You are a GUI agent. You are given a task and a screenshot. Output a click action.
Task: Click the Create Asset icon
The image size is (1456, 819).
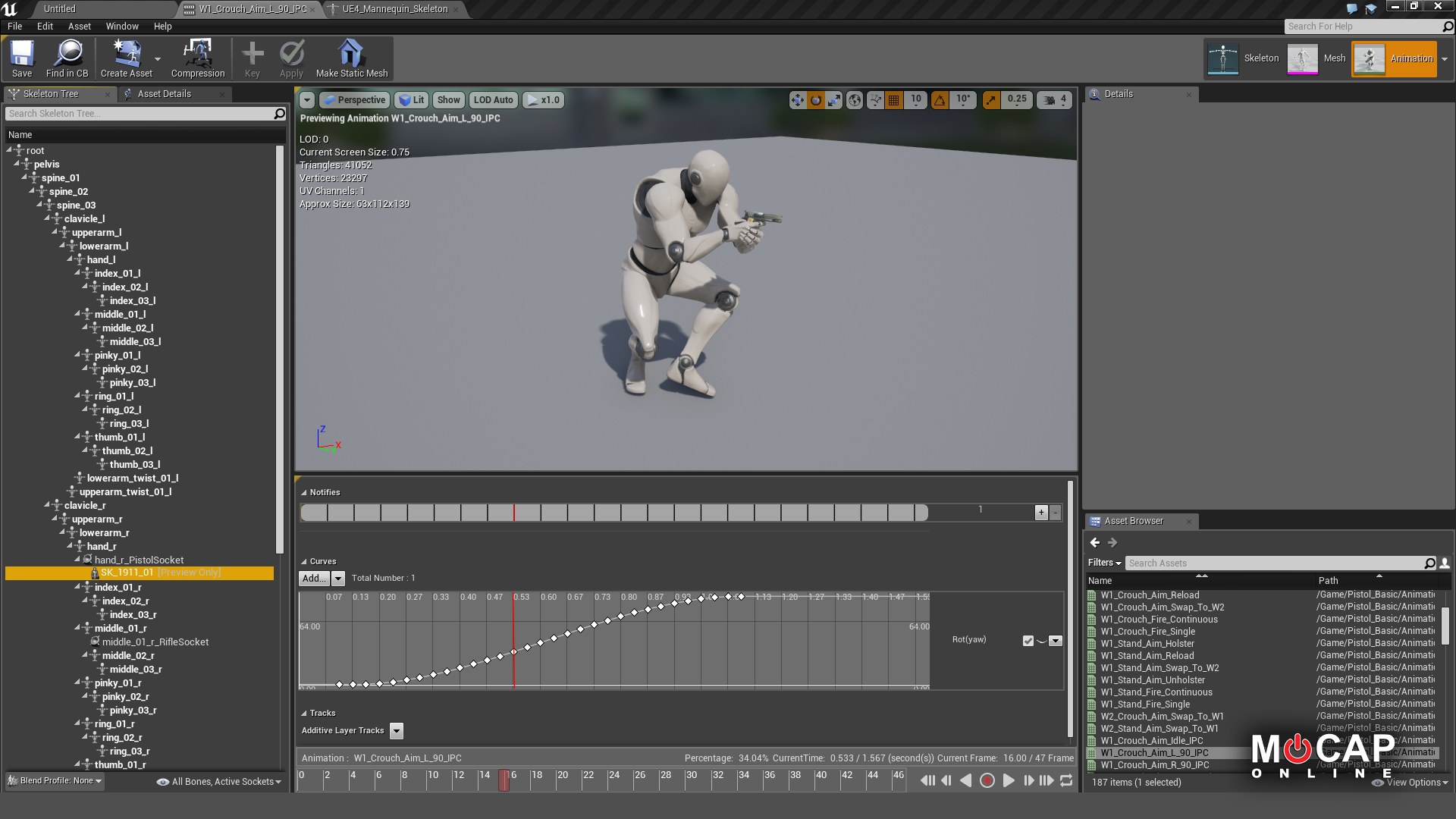click(126, 58)
